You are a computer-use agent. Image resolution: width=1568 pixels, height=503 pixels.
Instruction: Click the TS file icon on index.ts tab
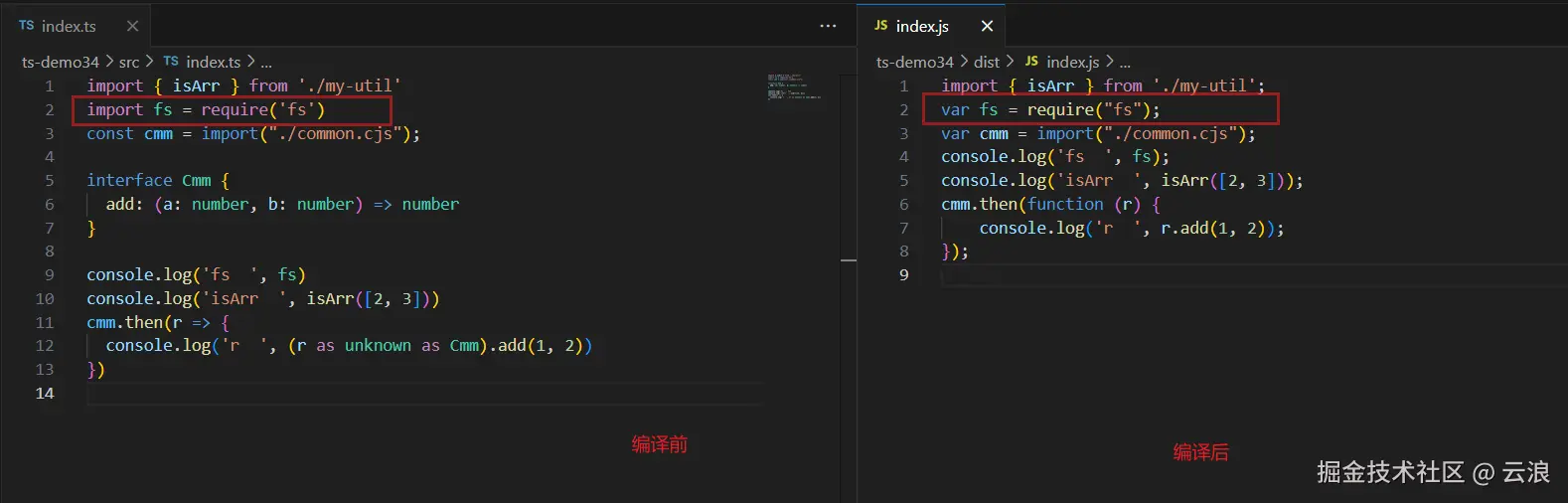[x=26, y=26]
